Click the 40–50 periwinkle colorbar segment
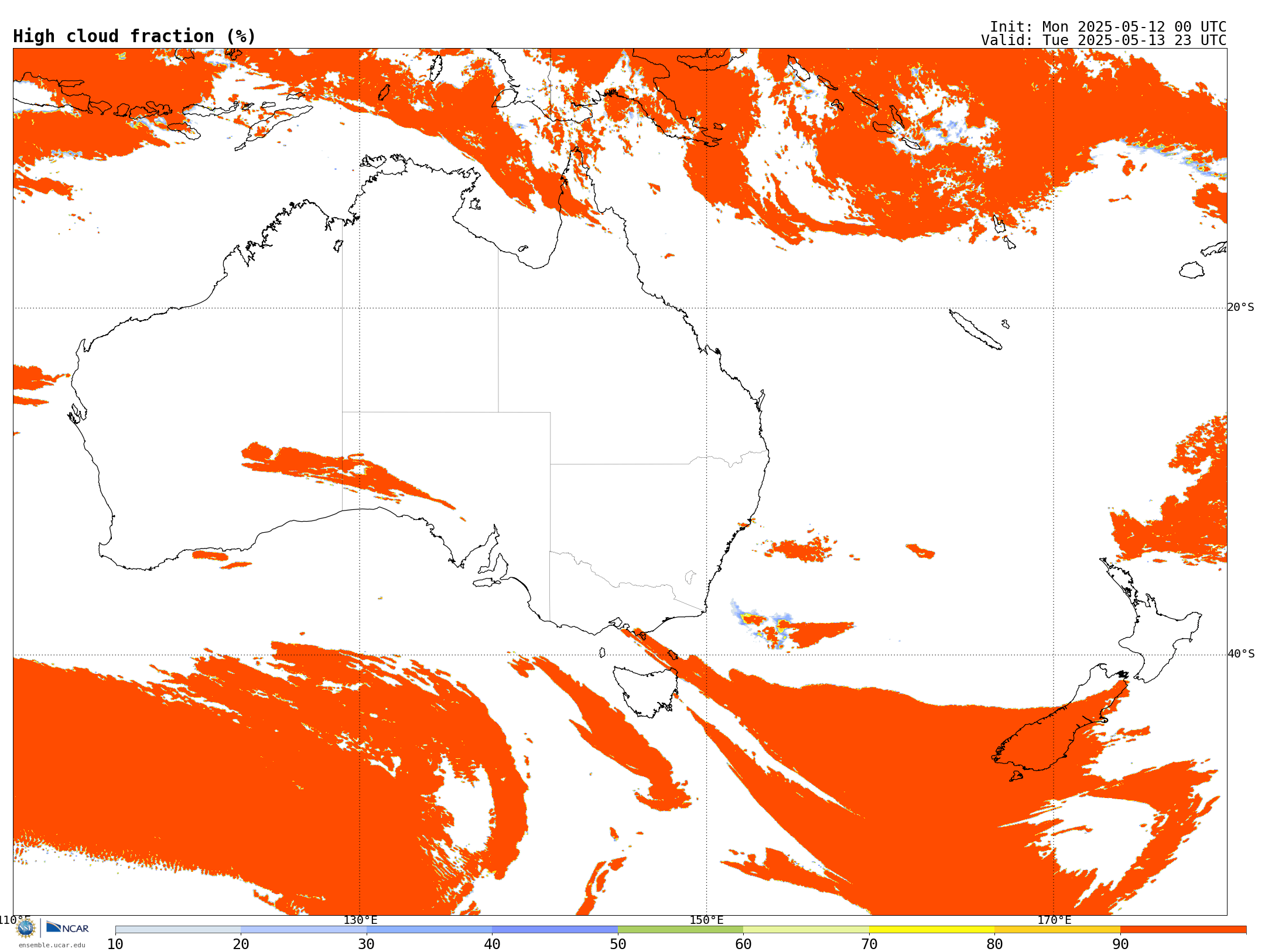The image size is (1265, 952). 555,930
